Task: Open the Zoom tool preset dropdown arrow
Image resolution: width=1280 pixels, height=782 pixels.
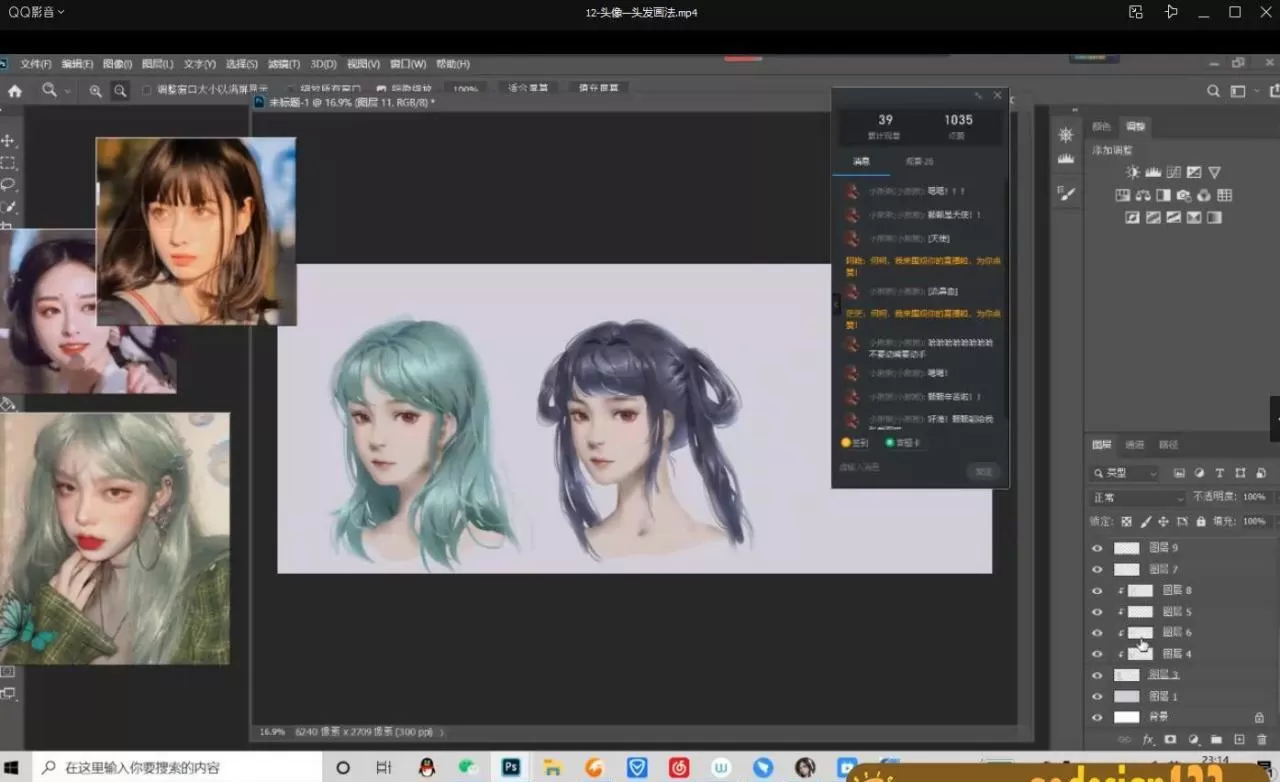Action: [67, 91]
